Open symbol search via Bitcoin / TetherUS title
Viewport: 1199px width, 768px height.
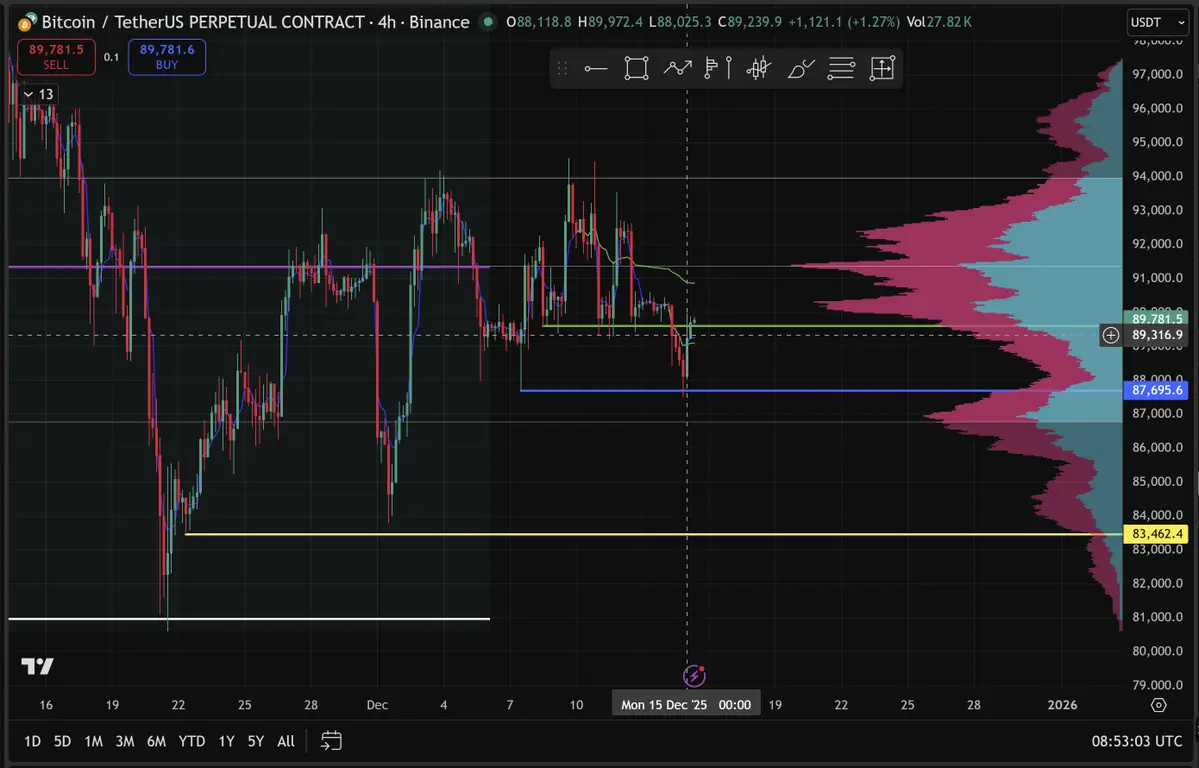point(203,21)
